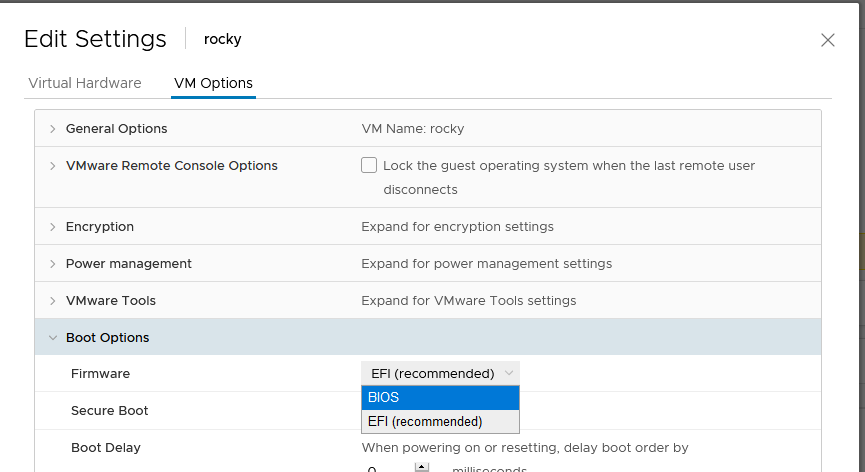Expand VMware Tools chevron
This screenshot has width=865, height=472.
pos(52,301)
